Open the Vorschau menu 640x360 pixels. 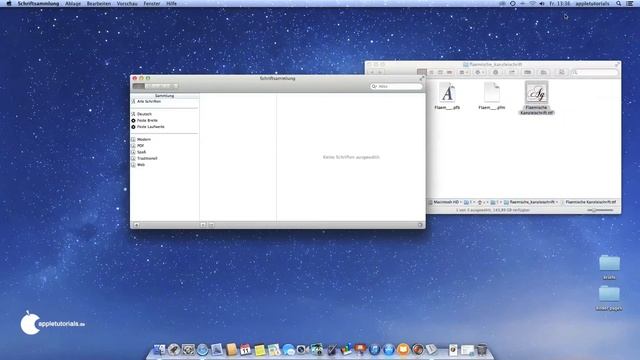[127, 3]
